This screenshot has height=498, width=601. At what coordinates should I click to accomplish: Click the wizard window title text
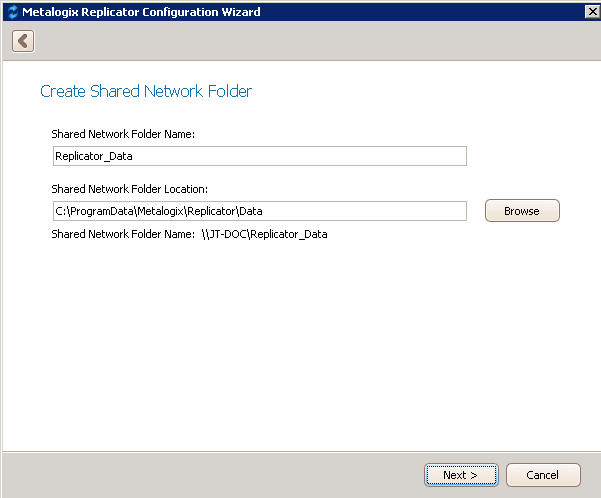(141, 12)
